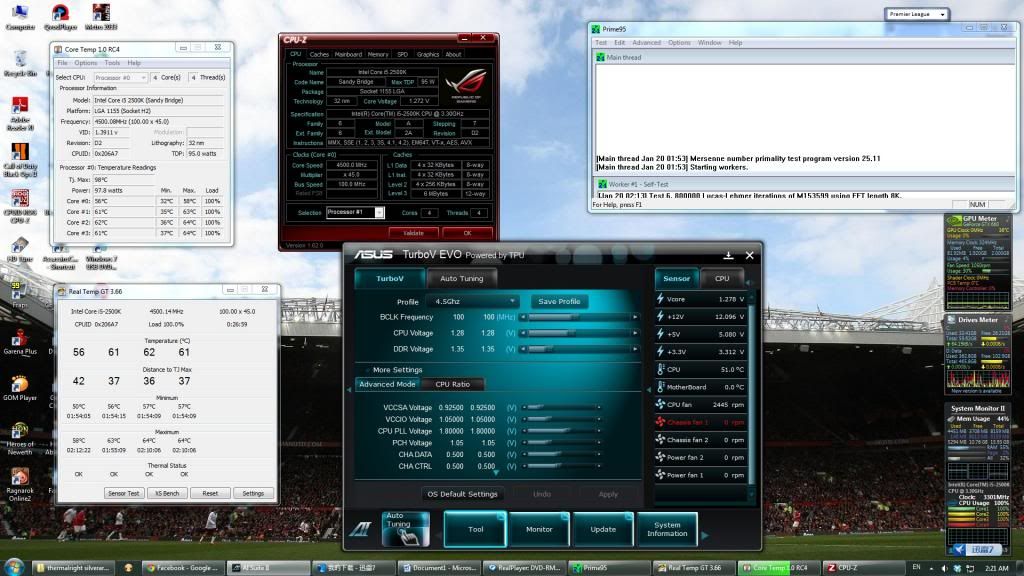Open the TurboV Profile 4.5Ghz dropdown

click(473, 301)
